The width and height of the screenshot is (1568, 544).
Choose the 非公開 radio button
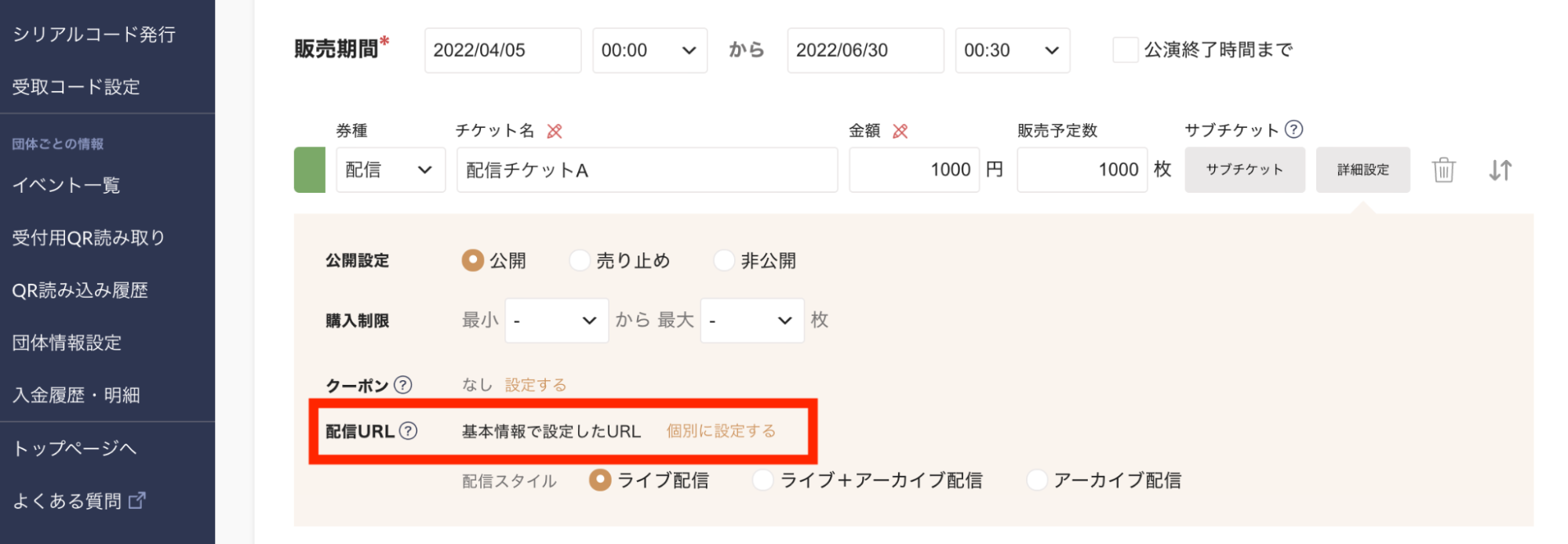point(724,260)
